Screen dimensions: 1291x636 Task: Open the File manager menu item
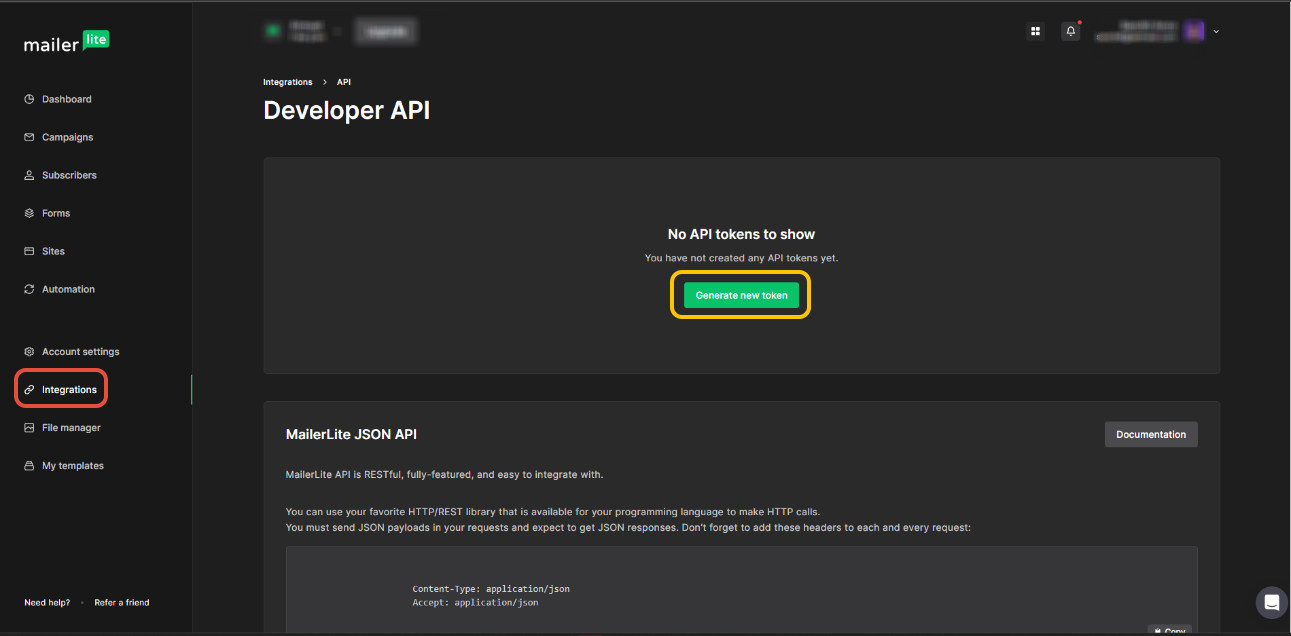point(71,428)
